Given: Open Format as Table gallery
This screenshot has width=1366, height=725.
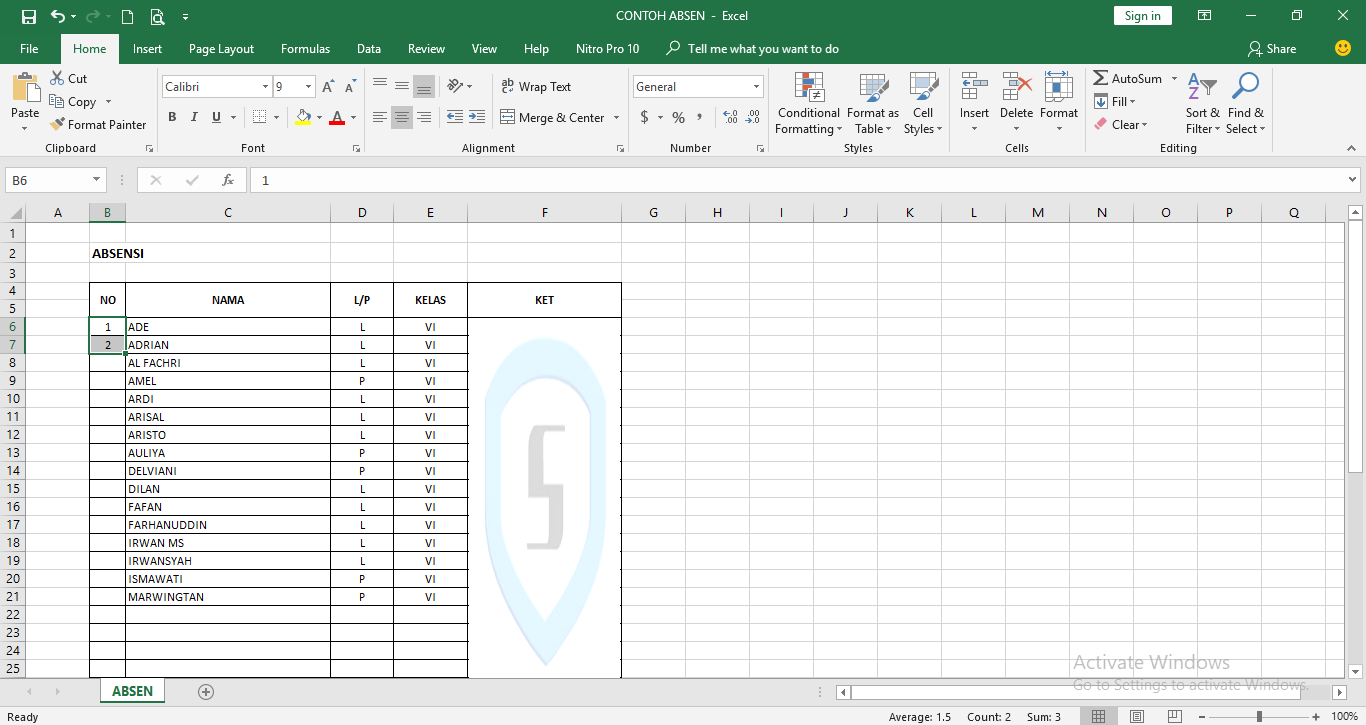Looking at the screenshot, I should [x=873, y=104].
